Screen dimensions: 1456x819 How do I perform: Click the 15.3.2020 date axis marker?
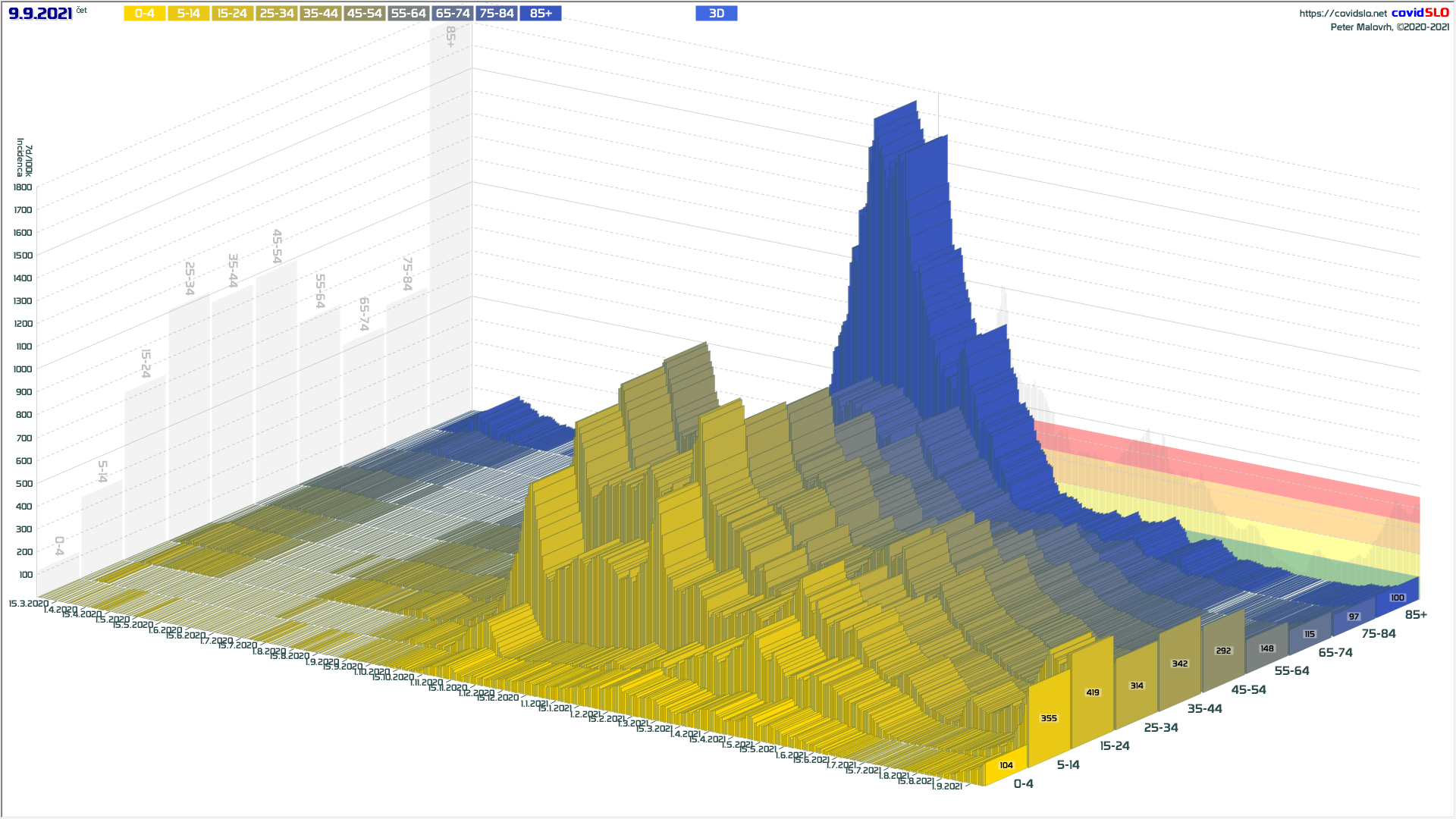pos(28,604)
